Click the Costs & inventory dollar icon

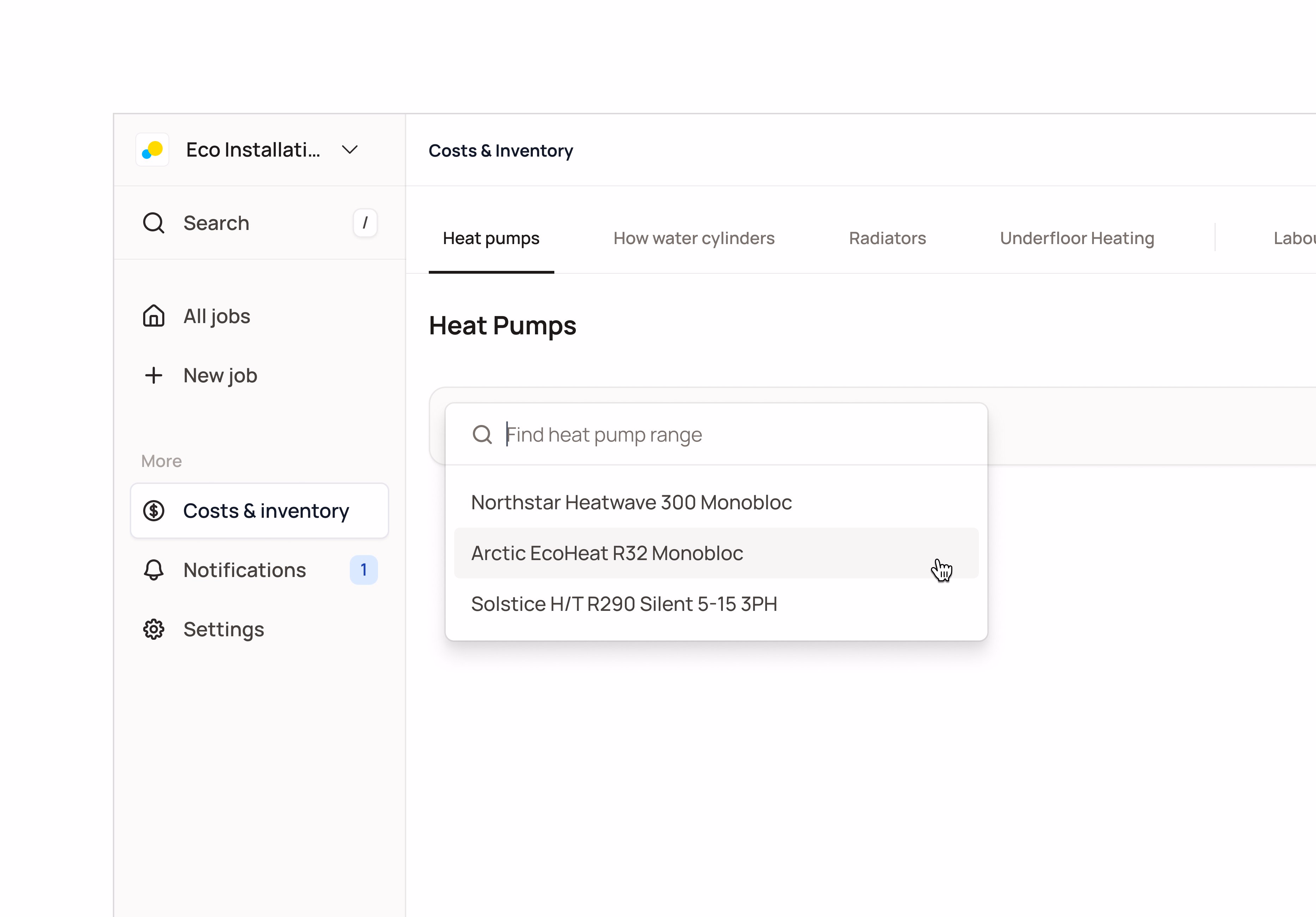(x=154, y=511)
